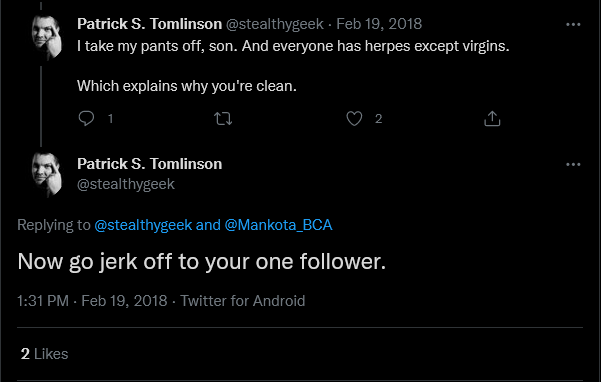Click the share upload-arrow icon
The width and height of the screenshot is (601, 382).
(x=492, y=118)
